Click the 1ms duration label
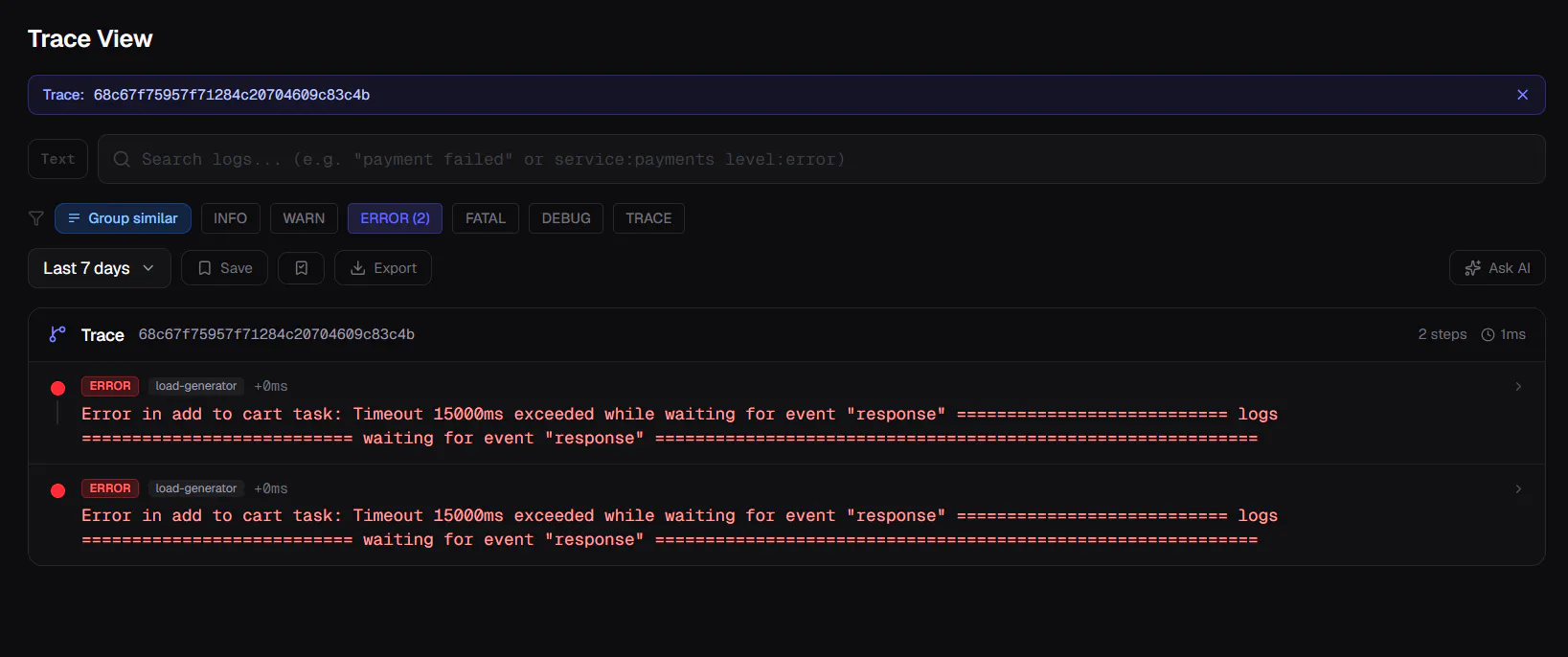This screenshot has height=657, width=1568. point(1513,334)
